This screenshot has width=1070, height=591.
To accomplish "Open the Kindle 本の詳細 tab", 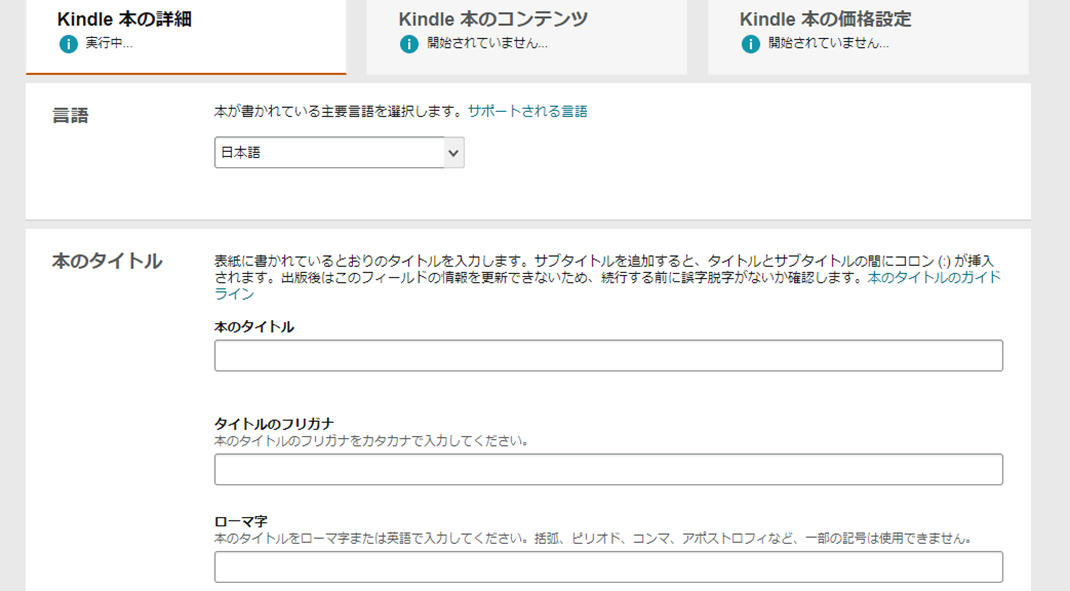I will pos(186,36).
